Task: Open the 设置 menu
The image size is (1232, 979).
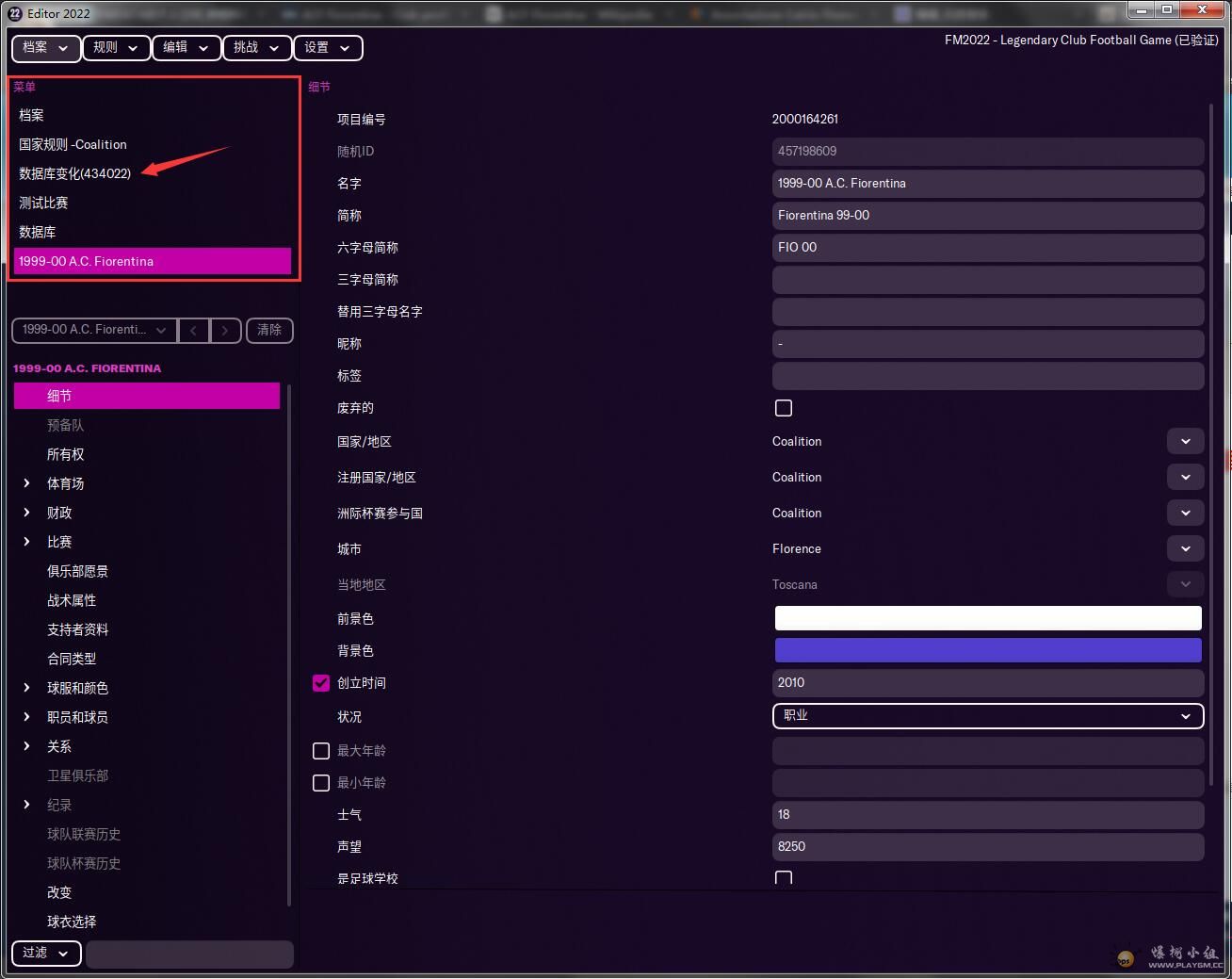Action: [327, 47]
